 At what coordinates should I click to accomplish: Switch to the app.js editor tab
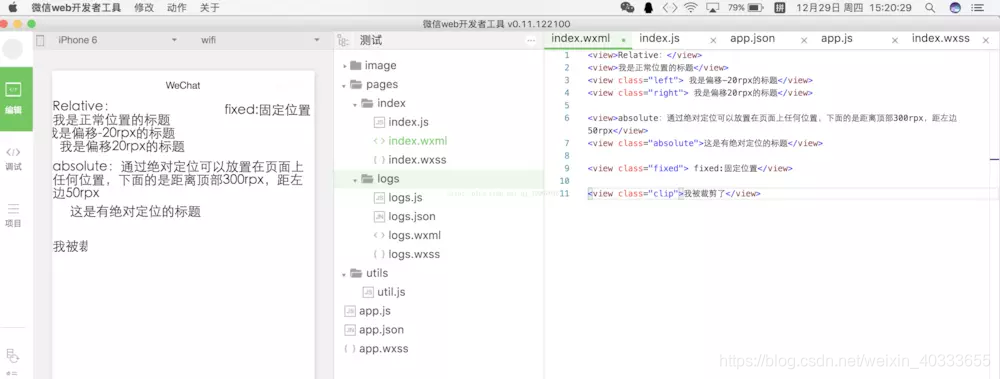[837, 38]
